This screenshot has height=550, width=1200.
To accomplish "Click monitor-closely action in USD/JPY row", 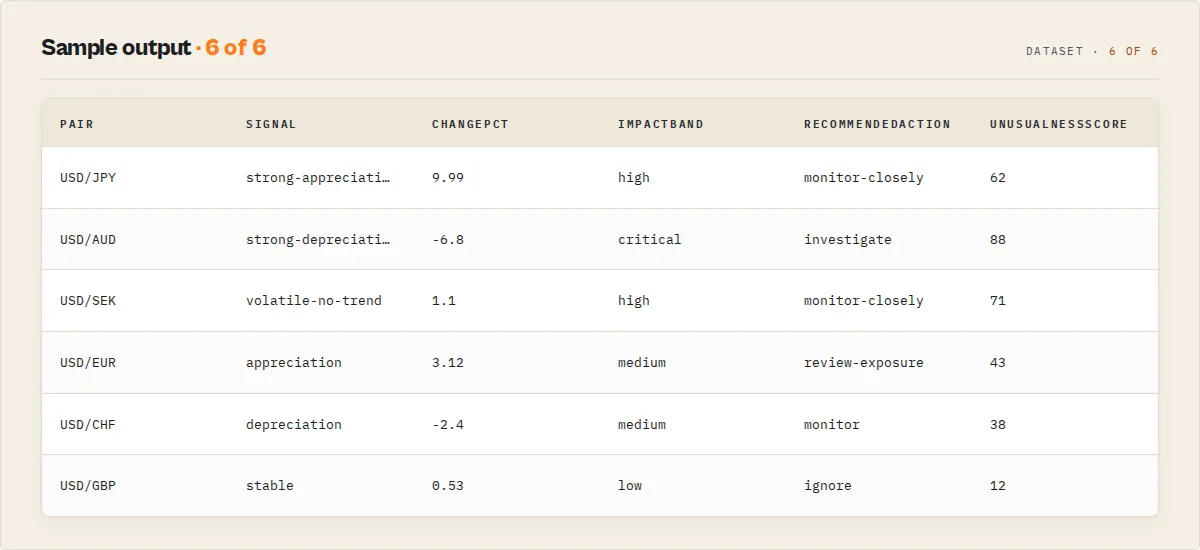I will coord(864,177).
